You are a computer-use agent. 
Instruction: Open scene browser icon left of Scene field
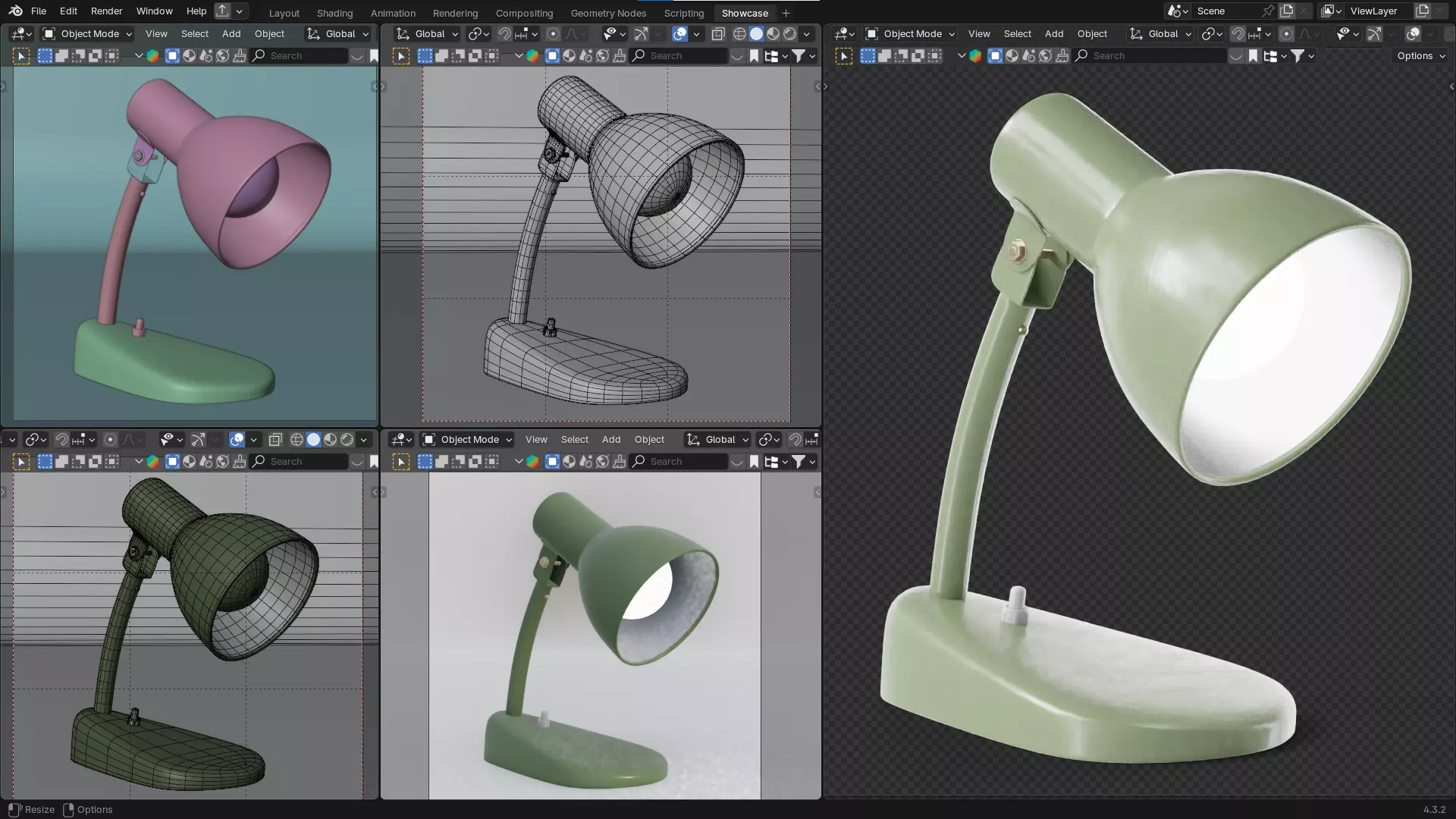point(1178,11)
